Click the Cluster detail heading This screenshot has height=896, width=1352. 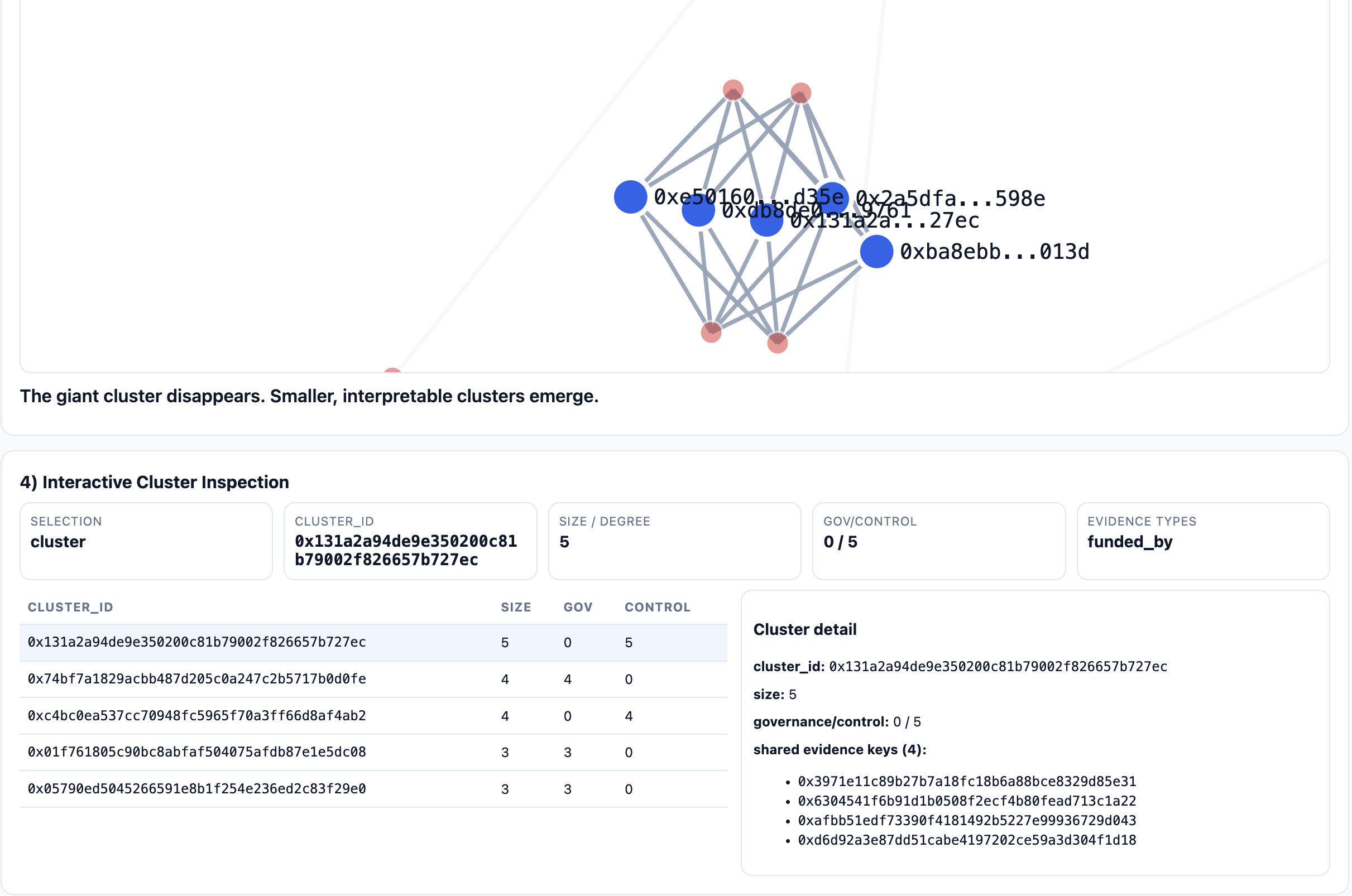(x=805, y=630)
